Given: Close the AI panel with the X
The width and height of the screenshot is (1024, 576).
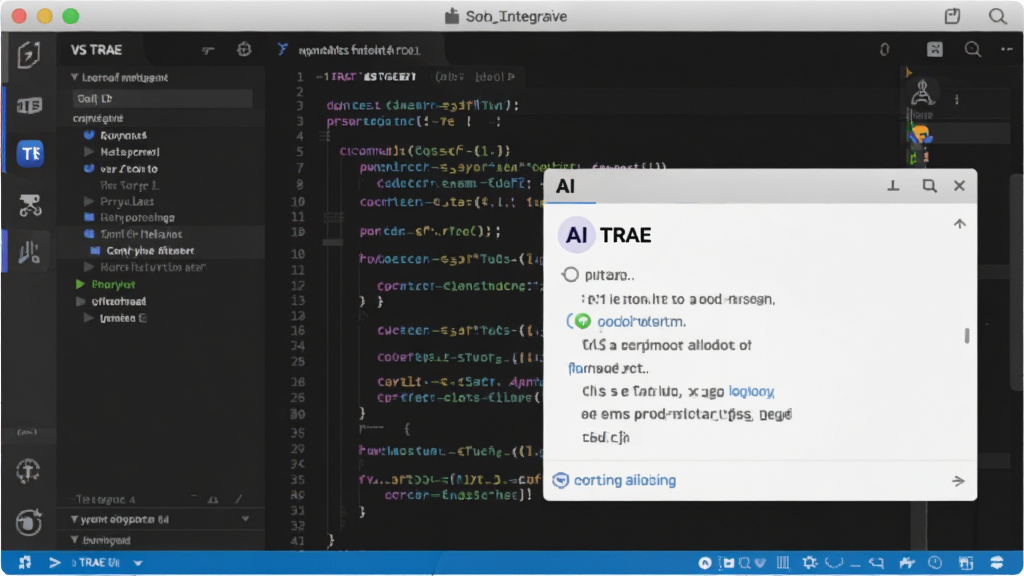Looking at the screenshot, I should pyautogui.click(x=959, y=186).
